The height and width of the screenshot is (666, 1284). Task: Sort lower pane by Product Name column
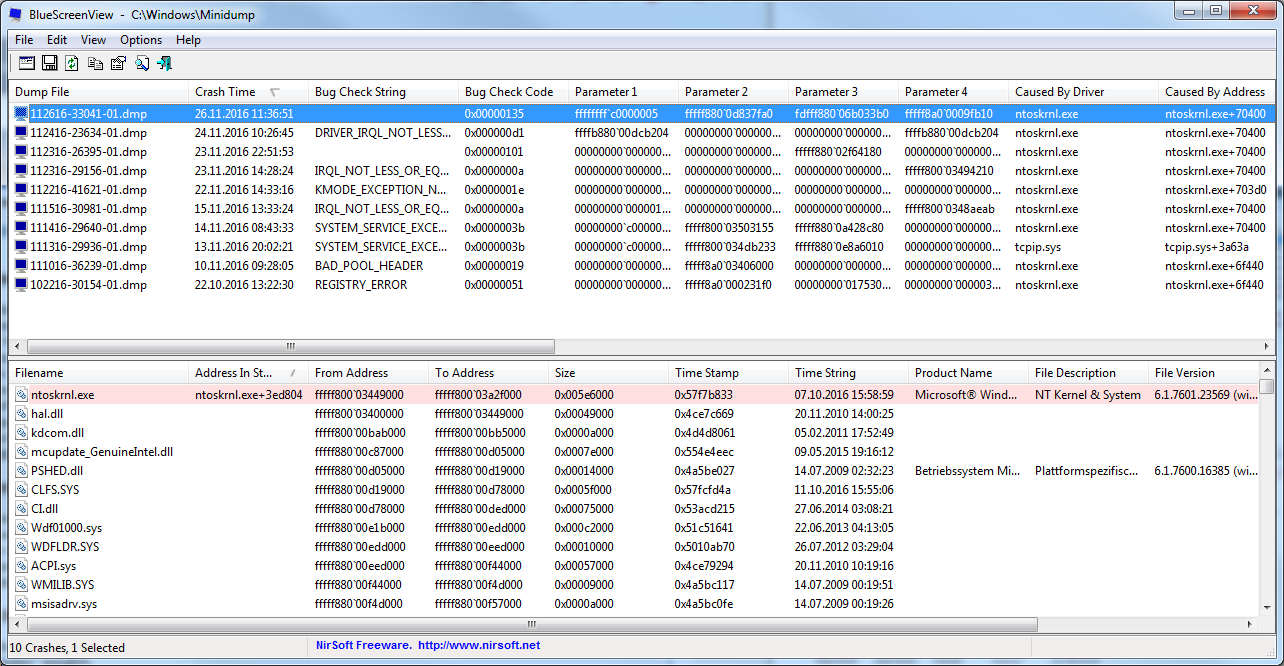pos(969,373)
